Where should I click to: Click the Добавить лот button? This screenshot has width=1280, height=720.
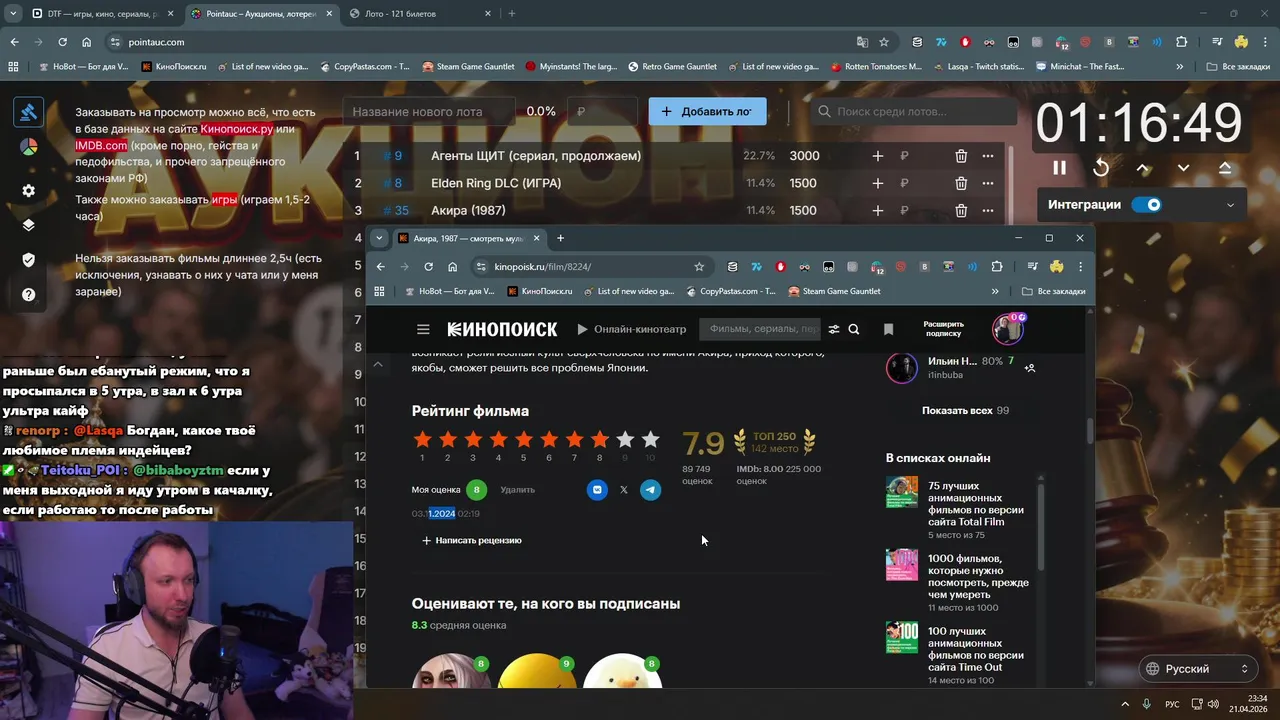click(707, 112)
